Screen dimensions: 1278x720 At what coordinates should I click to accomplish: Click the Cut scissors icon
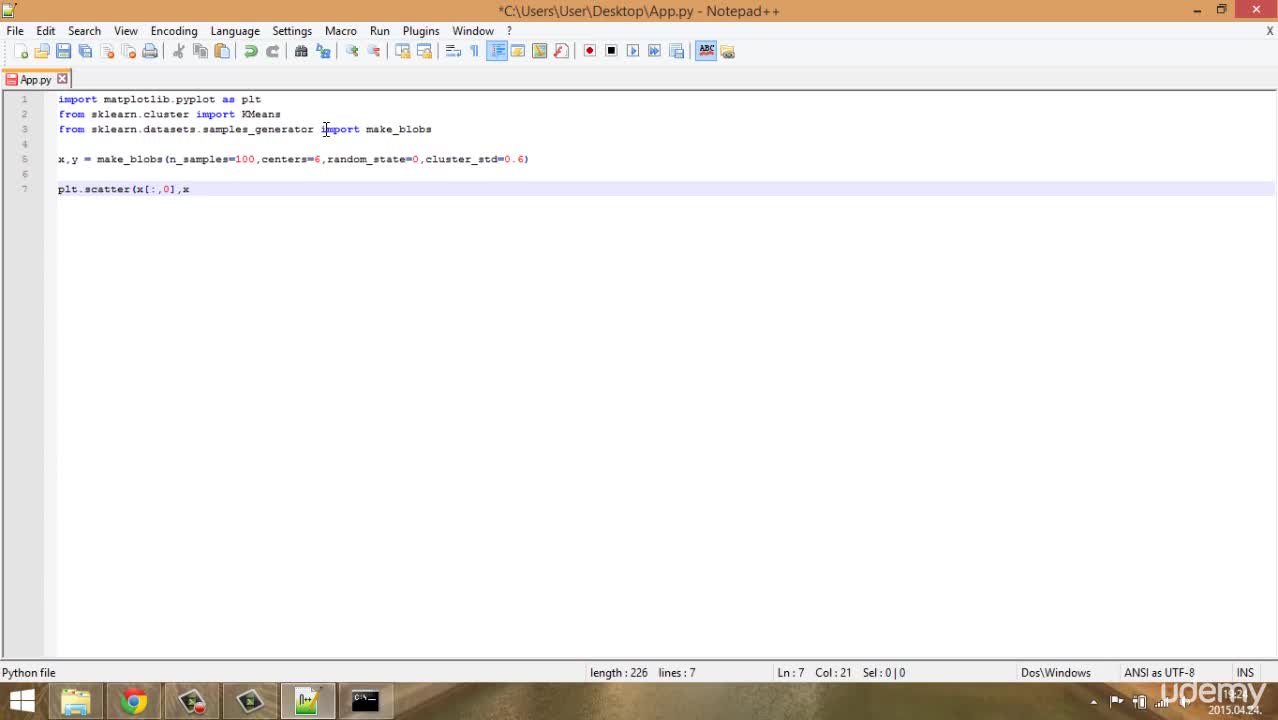pos(178,51)
